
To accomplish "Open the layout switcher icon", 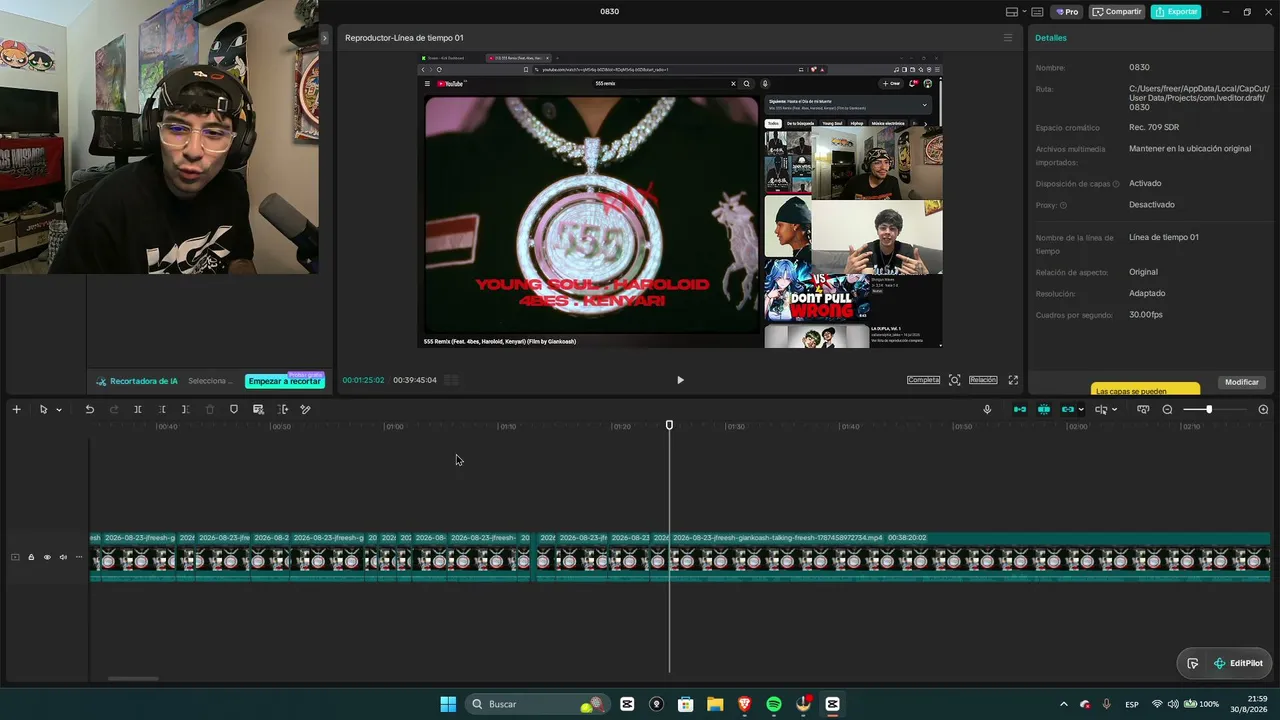I will click(x=1012, y=12).
